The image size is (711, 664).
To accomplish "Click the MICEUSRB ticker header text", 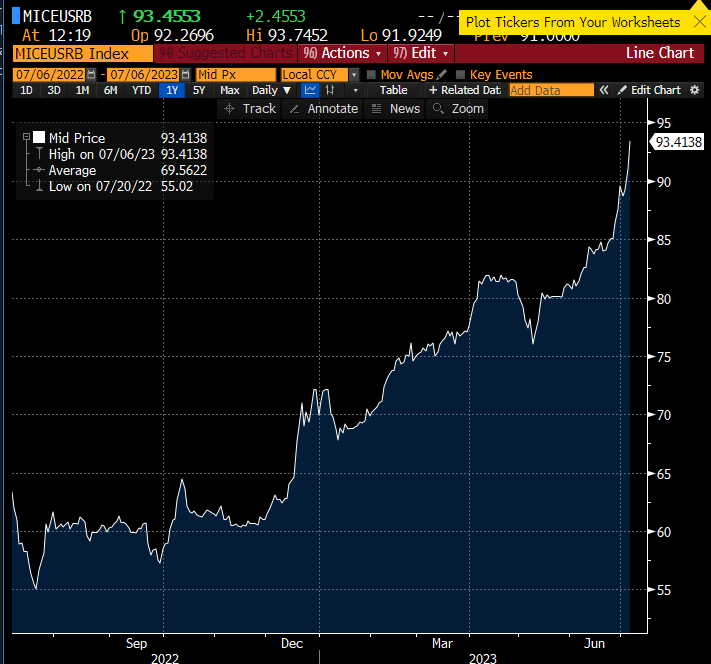I will tap(58, 16).
